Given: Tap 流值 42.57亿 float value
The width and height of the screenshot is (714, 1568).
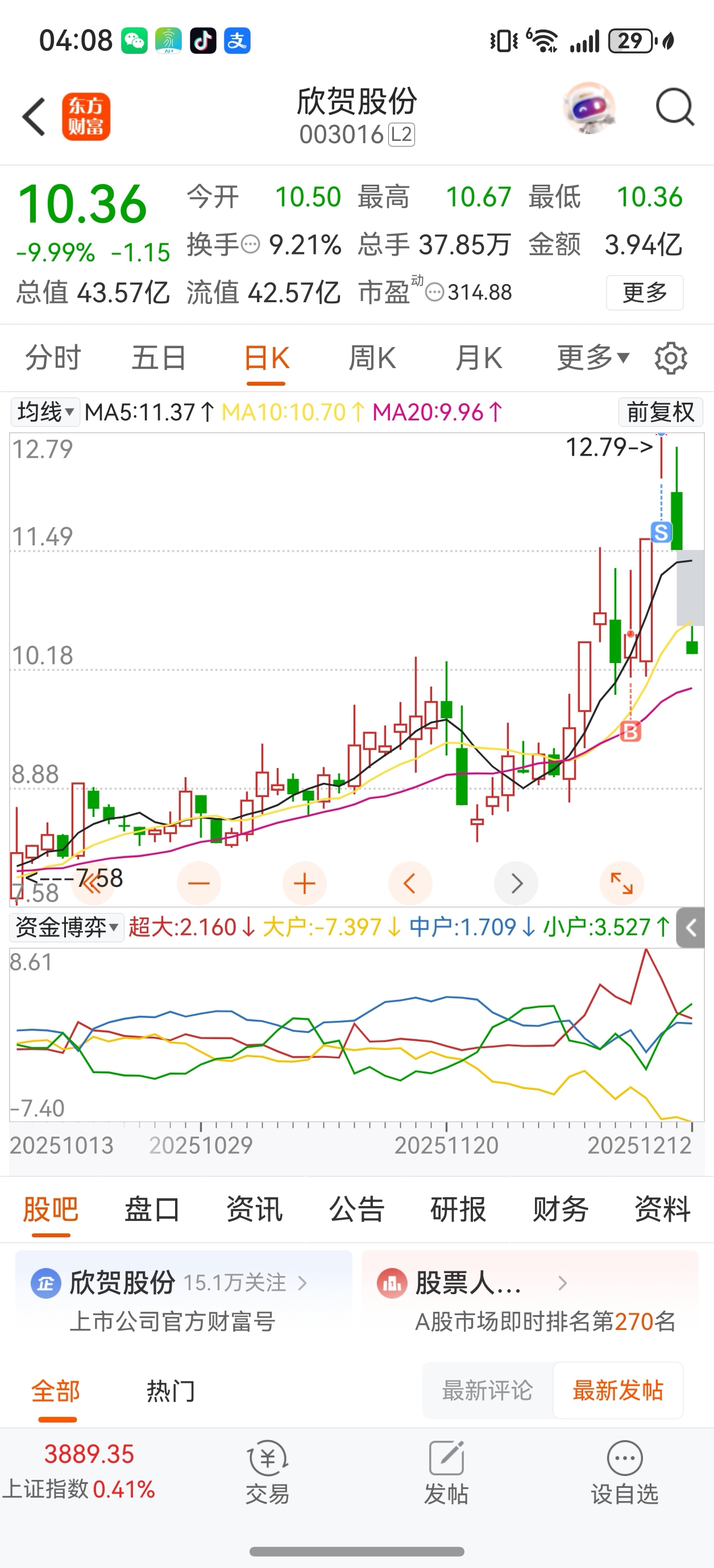Looking at the screenshot, I should pyautogui.click(x=263, y=293).
